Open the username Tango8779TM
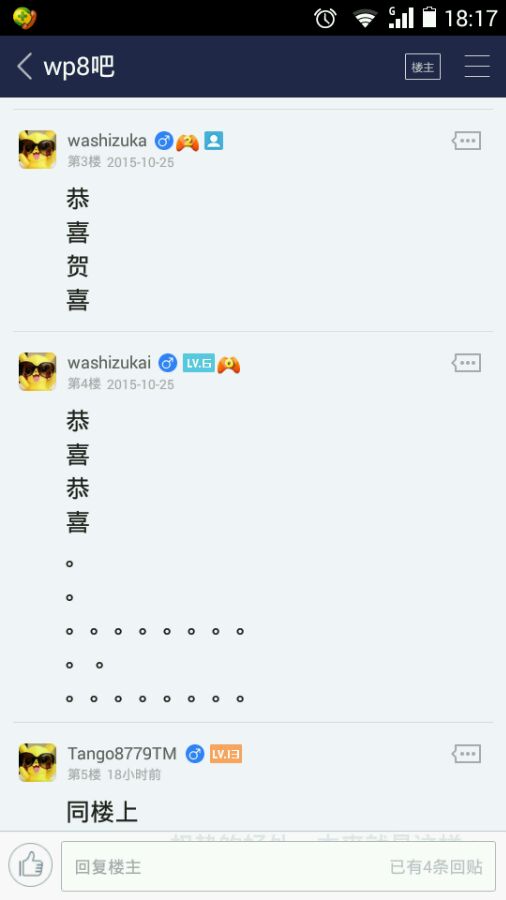Screen dimensions: 506x900 pos(122,753)
